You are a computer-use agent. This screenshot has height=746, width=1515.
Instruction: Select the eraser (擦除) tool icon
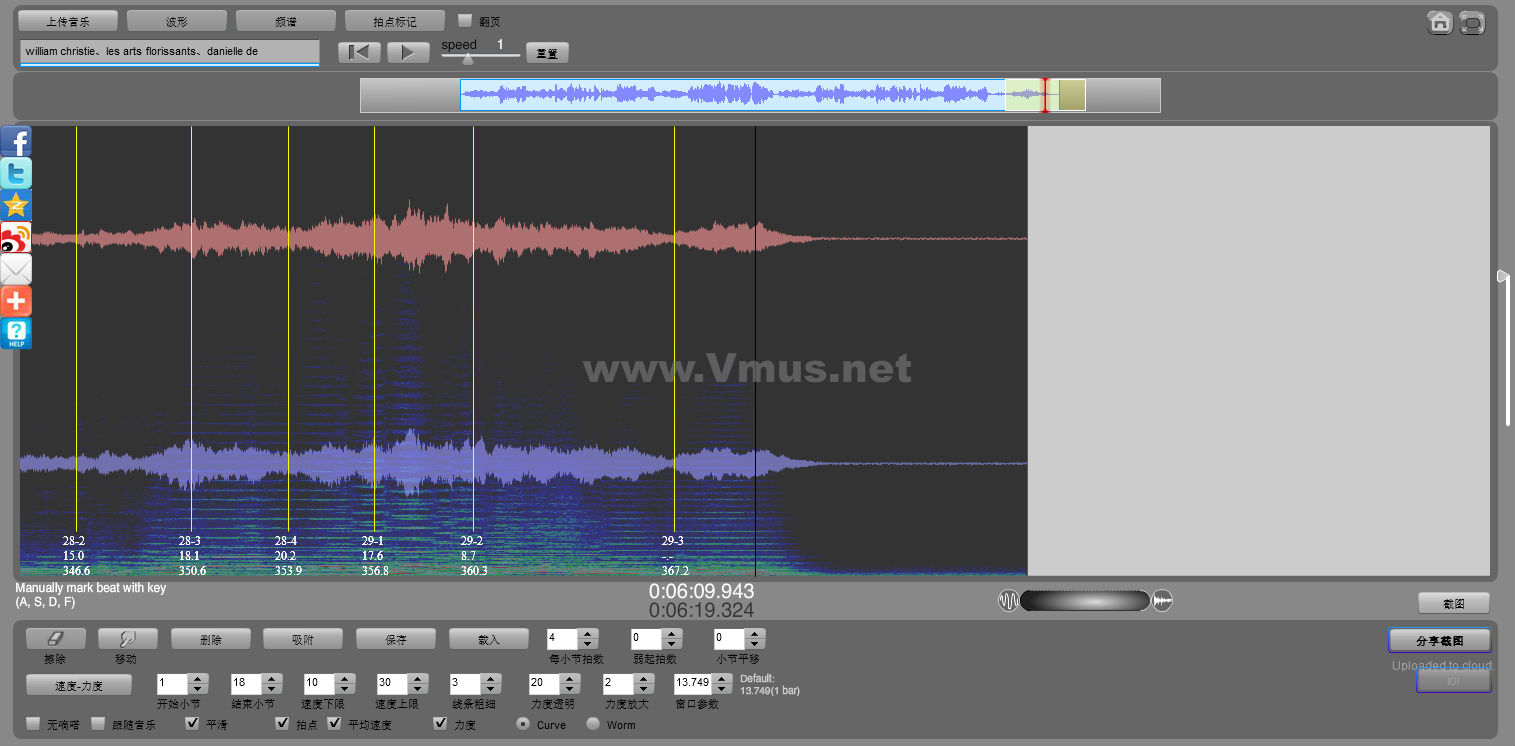click(x=55, y=638)
